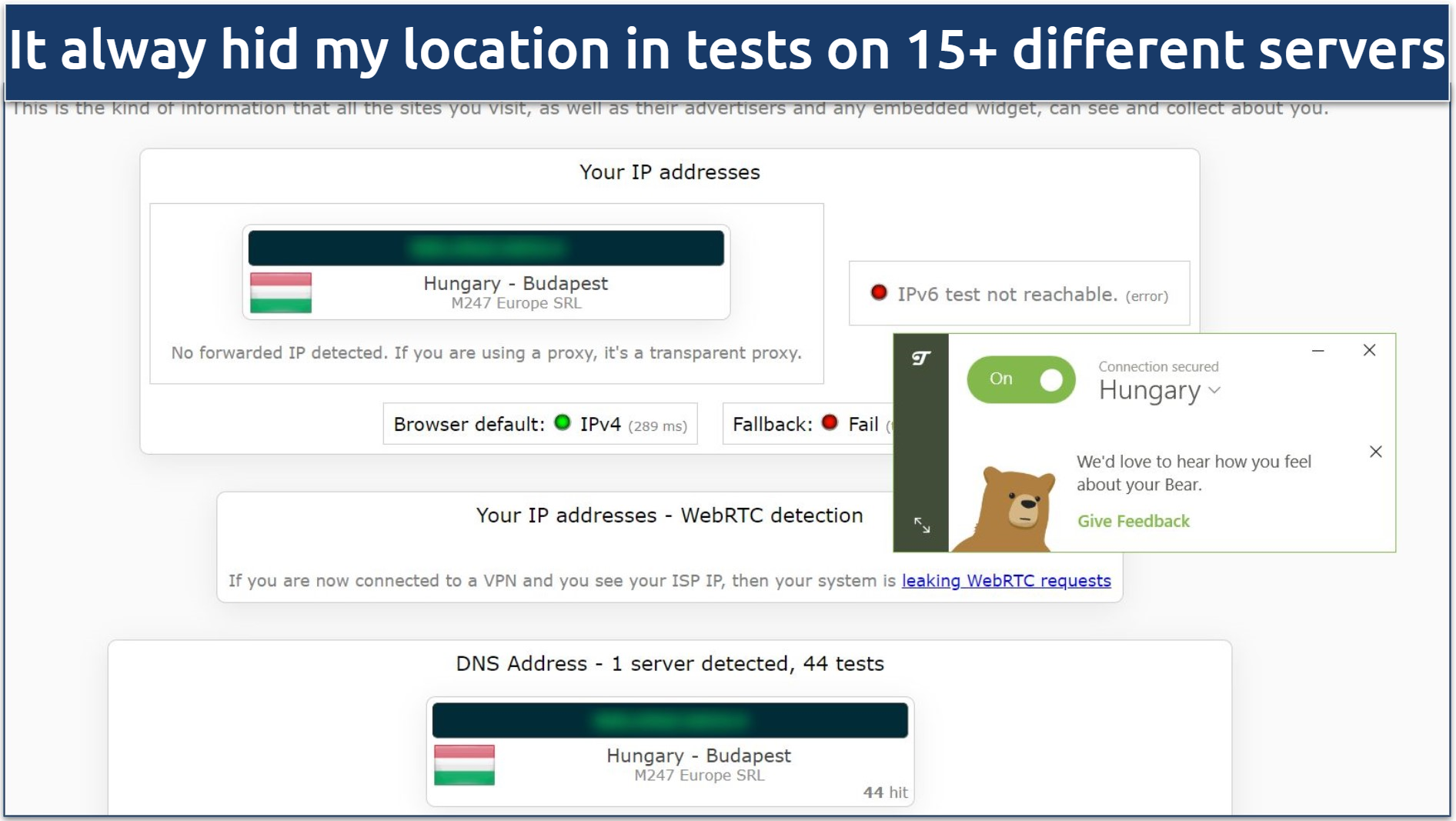Click the blurred IP address bar above Budapest

[486, 249]
